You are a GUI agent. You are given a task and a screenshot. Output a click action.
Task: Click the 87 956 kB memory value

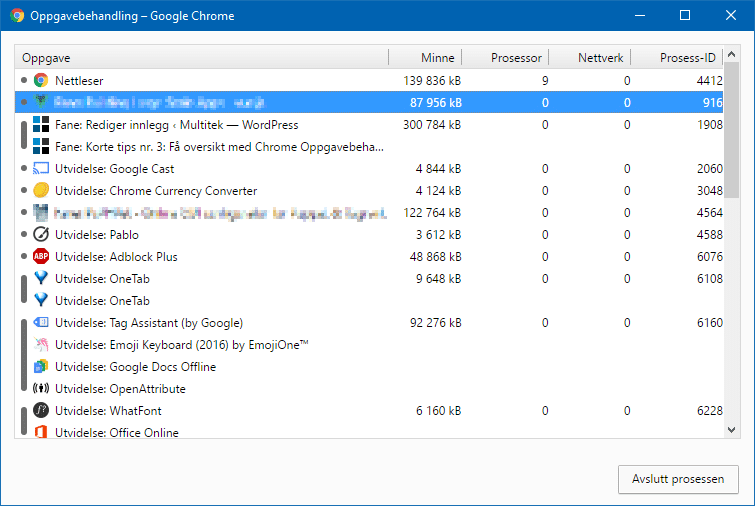(436, 103)
